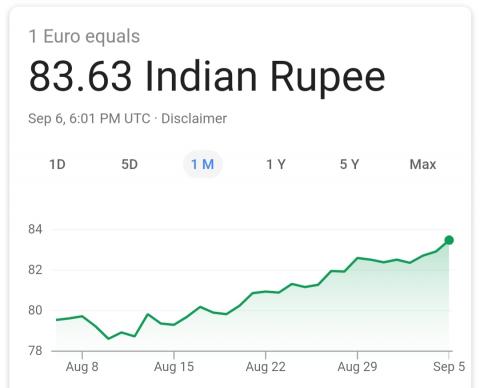The width and height of the screenshot is (480, 388).
Task: Select the 1D time range tab
Action: pos(57,164)
